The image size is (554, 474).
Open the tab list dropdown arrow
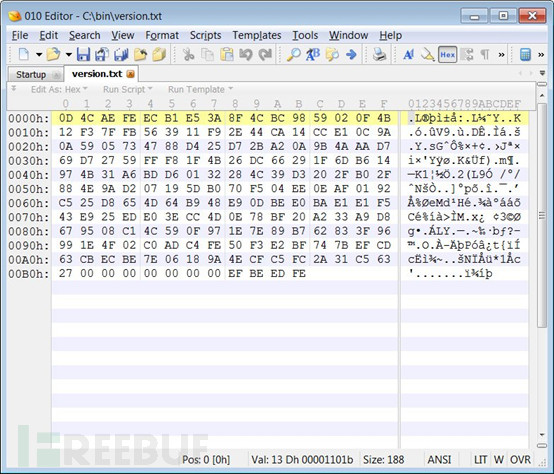(x=542, y=73)
